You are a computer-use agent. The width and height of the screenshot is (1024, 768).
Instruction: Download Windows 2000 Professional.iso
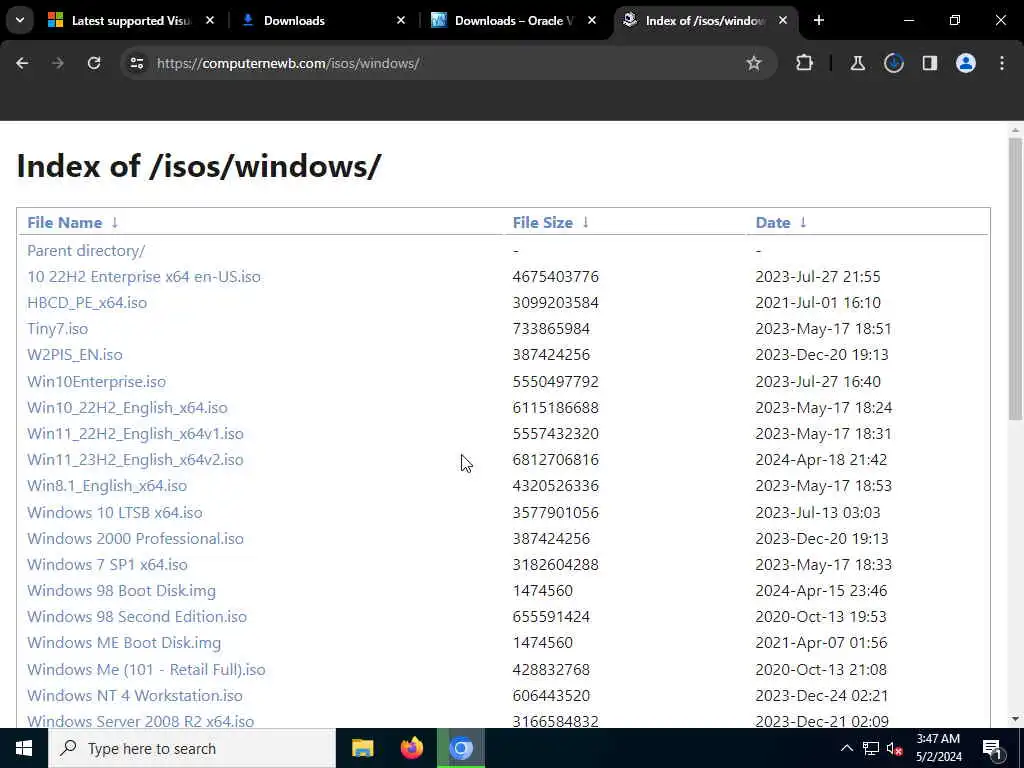(x=135, y=539)
